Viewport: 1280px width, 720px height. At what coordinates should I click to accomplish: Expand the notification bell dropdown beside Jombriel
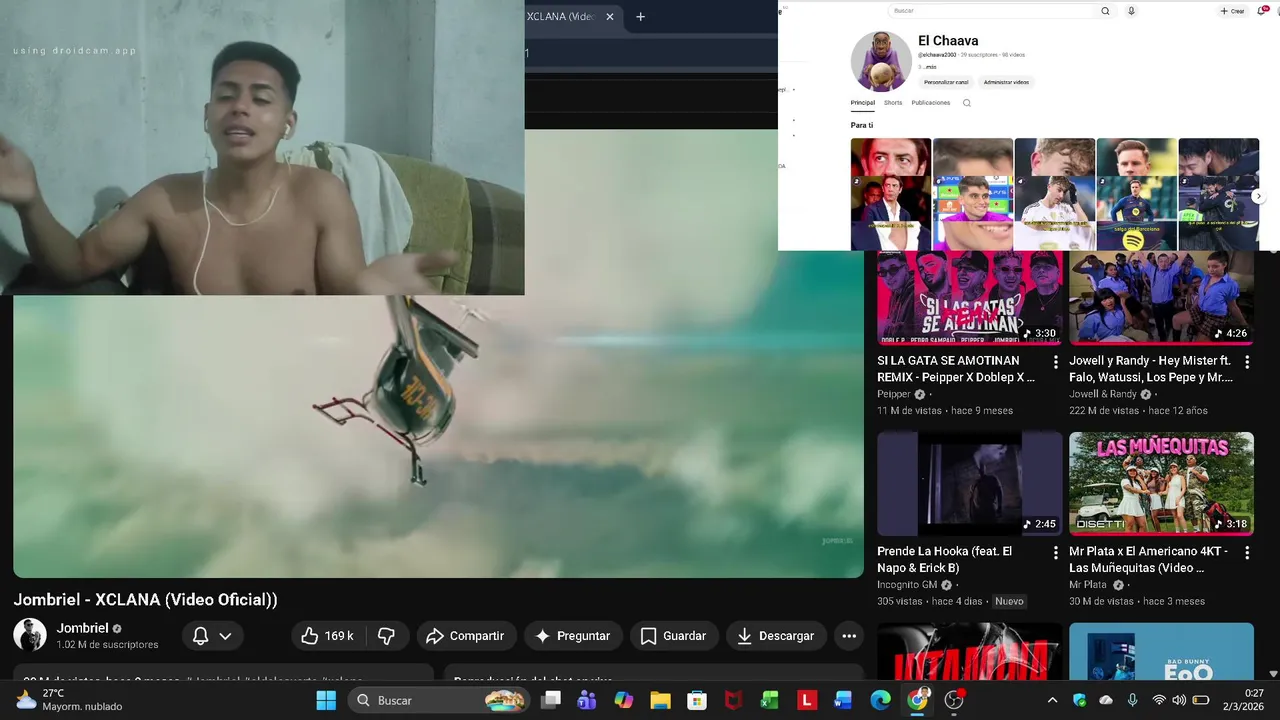225,636
